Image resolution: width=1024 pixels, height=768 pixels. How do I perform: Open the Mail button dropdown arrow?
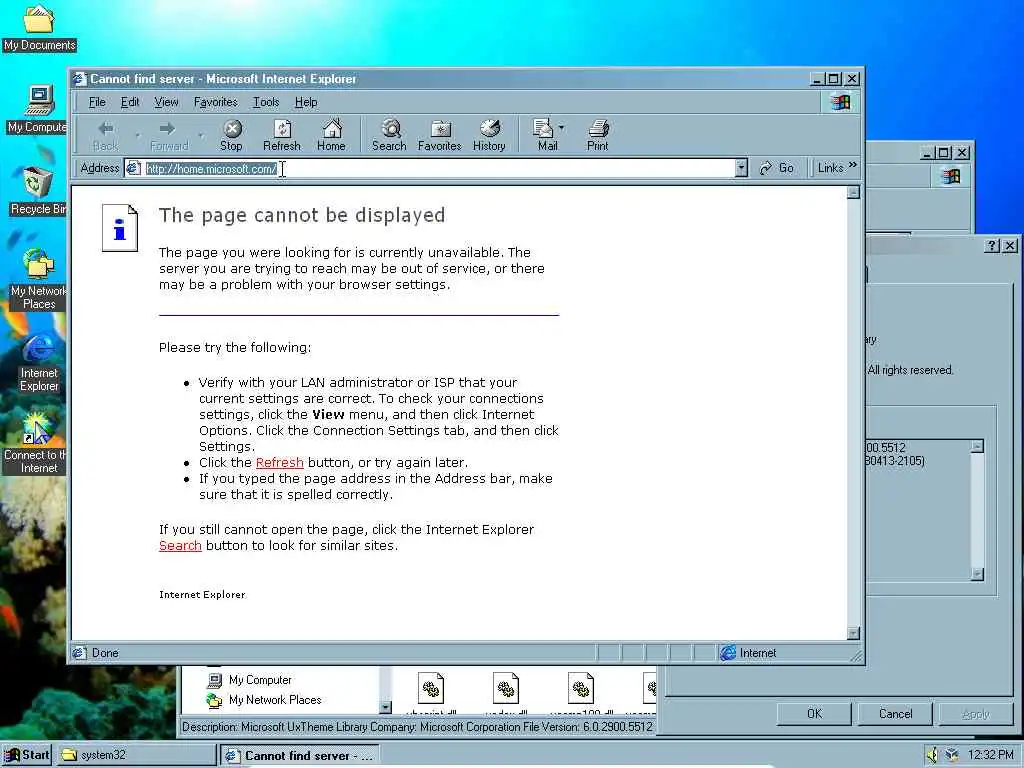562,127
